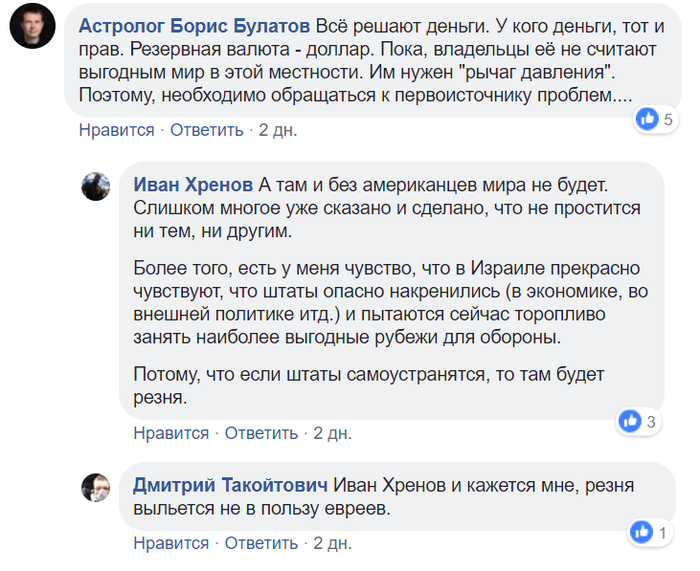Click Борис Булатов's profile avatar
Screen dimensions: 700x571
[x=32, y=31]
